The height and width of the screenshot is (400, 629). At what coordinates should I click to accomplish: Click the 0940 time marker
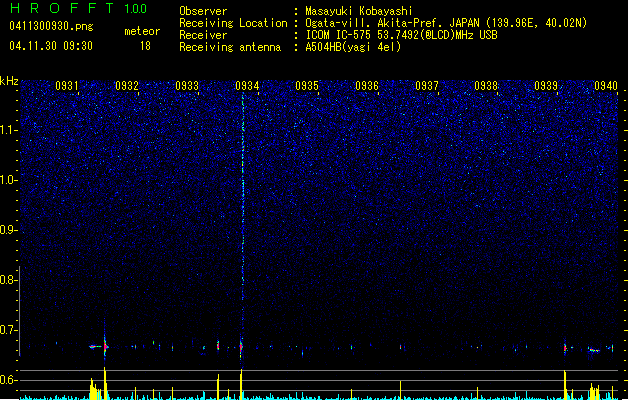coord(606,86)
